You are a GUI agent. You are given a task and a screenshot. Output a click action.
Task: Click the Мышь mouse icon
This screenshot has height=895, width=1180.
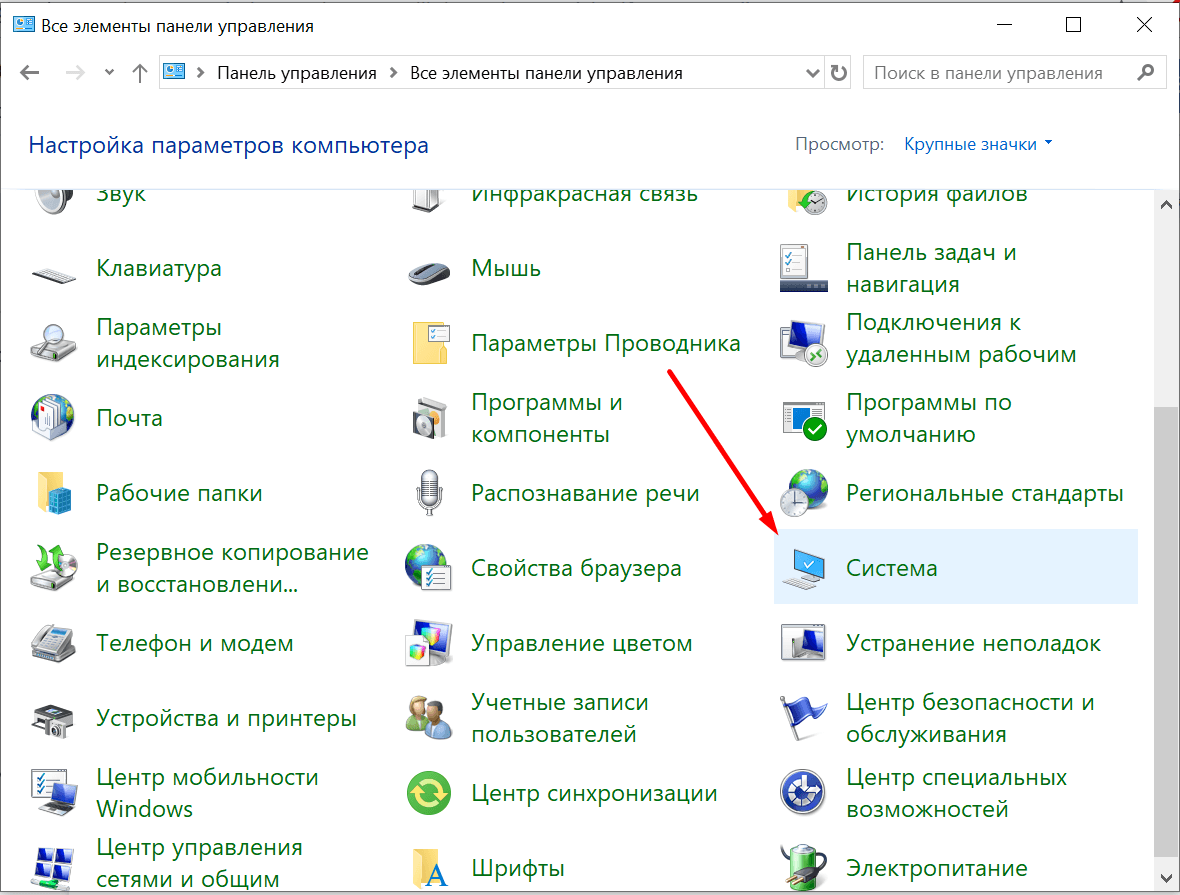tap(429, 272)
